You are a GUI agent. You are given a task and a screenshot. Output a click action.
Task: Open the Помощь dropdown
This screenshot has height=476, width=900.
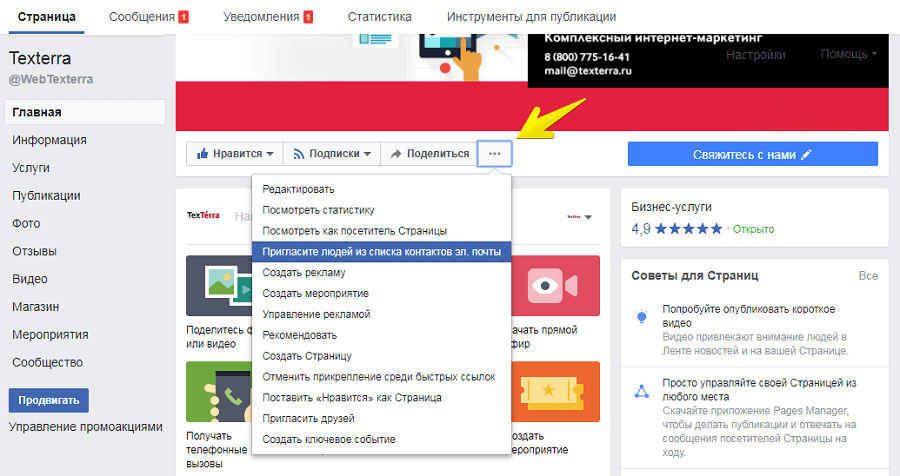pyautogui.click(x=849, y=54)
